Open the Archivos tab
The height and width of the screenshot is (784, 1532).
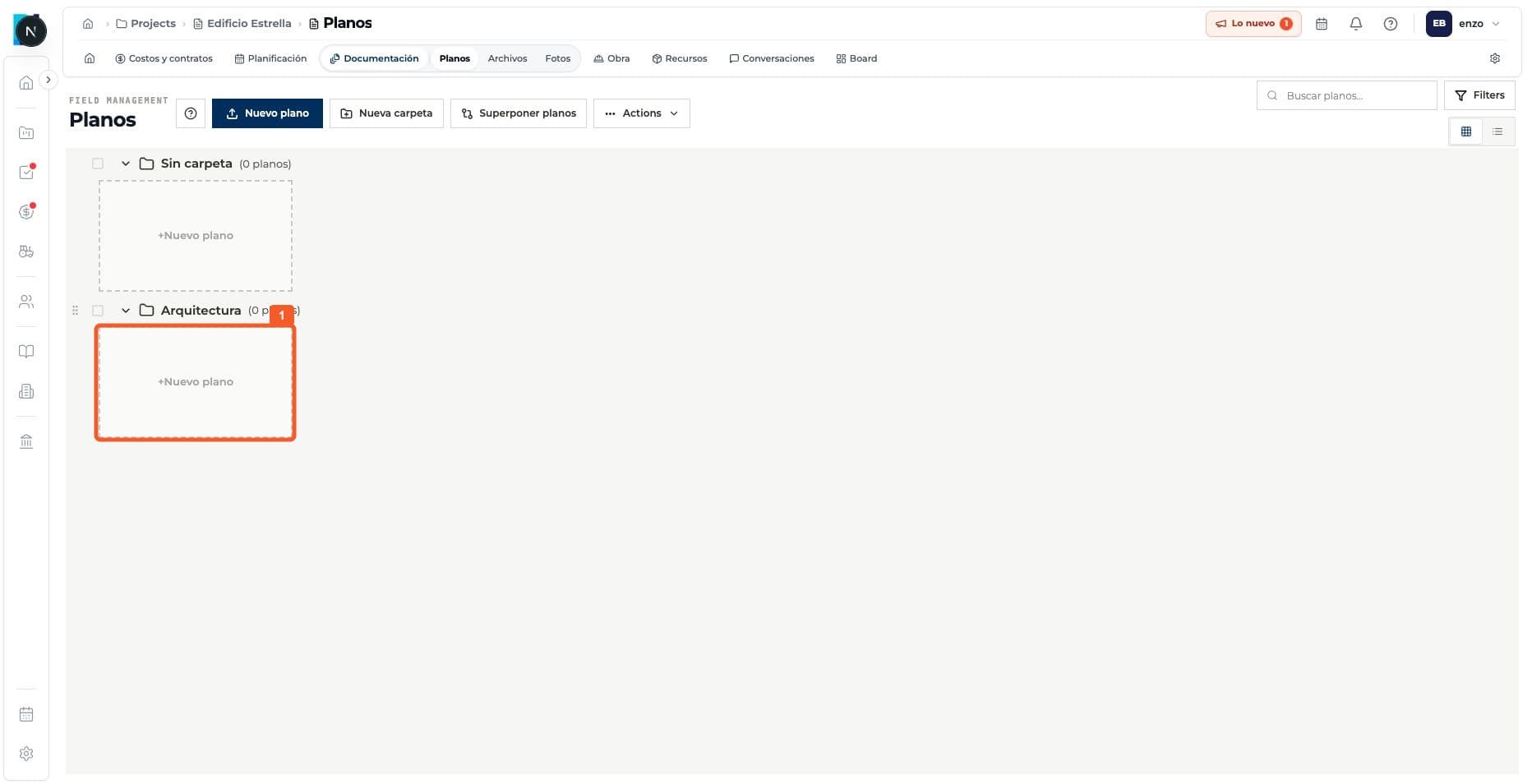(x=507, y=58)
